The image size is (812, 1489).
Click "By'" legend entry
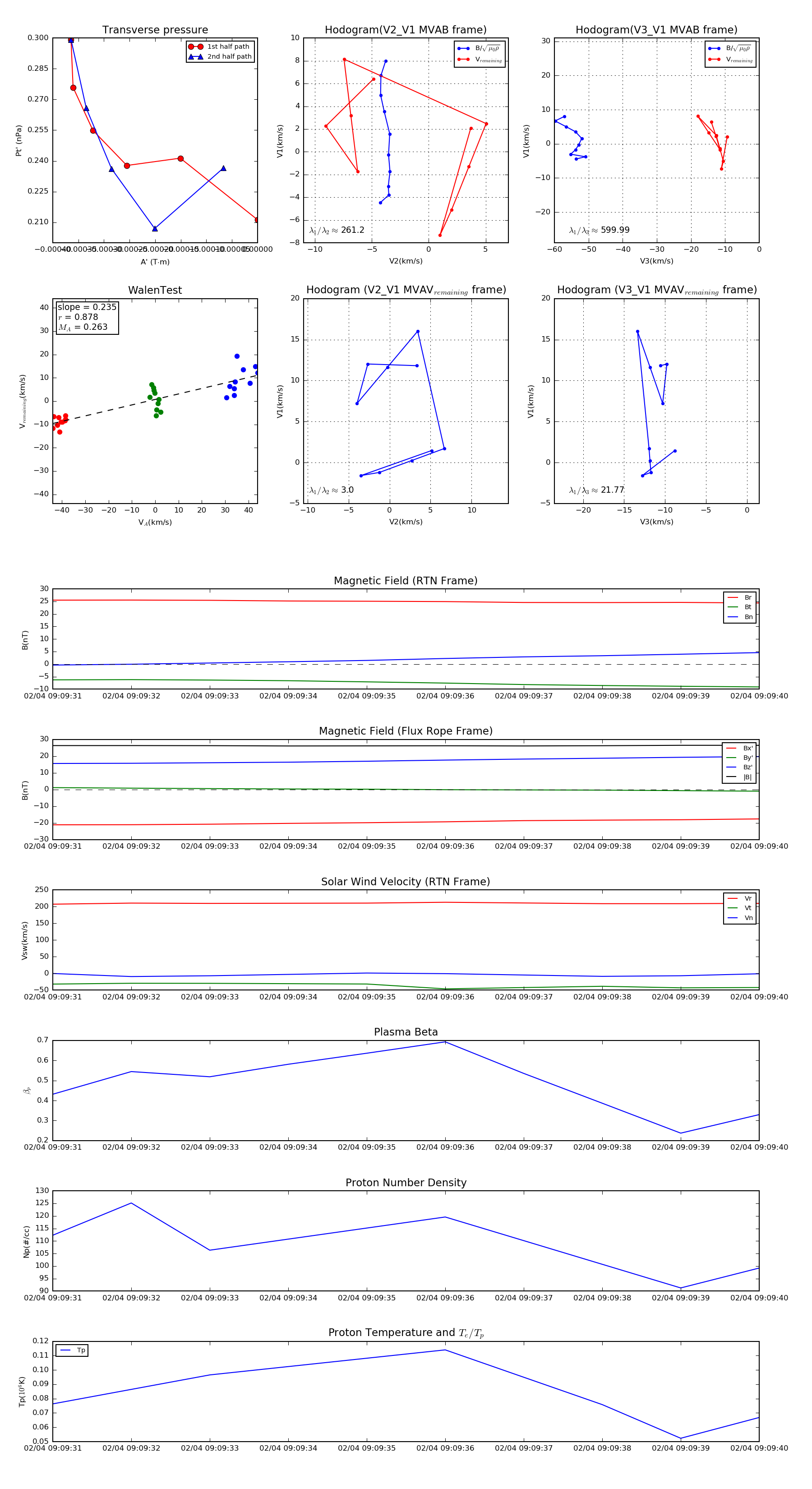(739, 758)
